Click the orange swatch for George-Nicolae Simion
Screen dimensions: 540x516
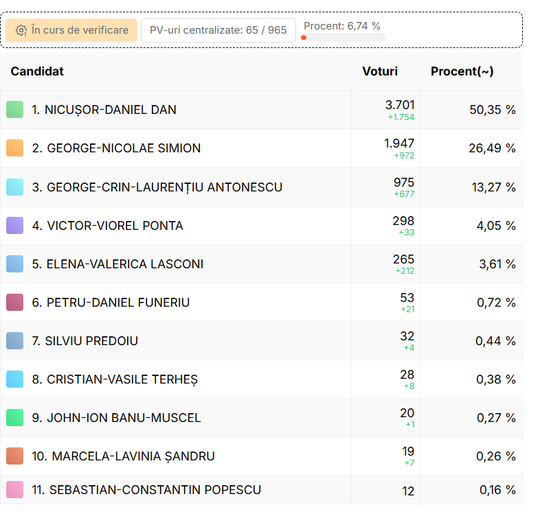15,148
